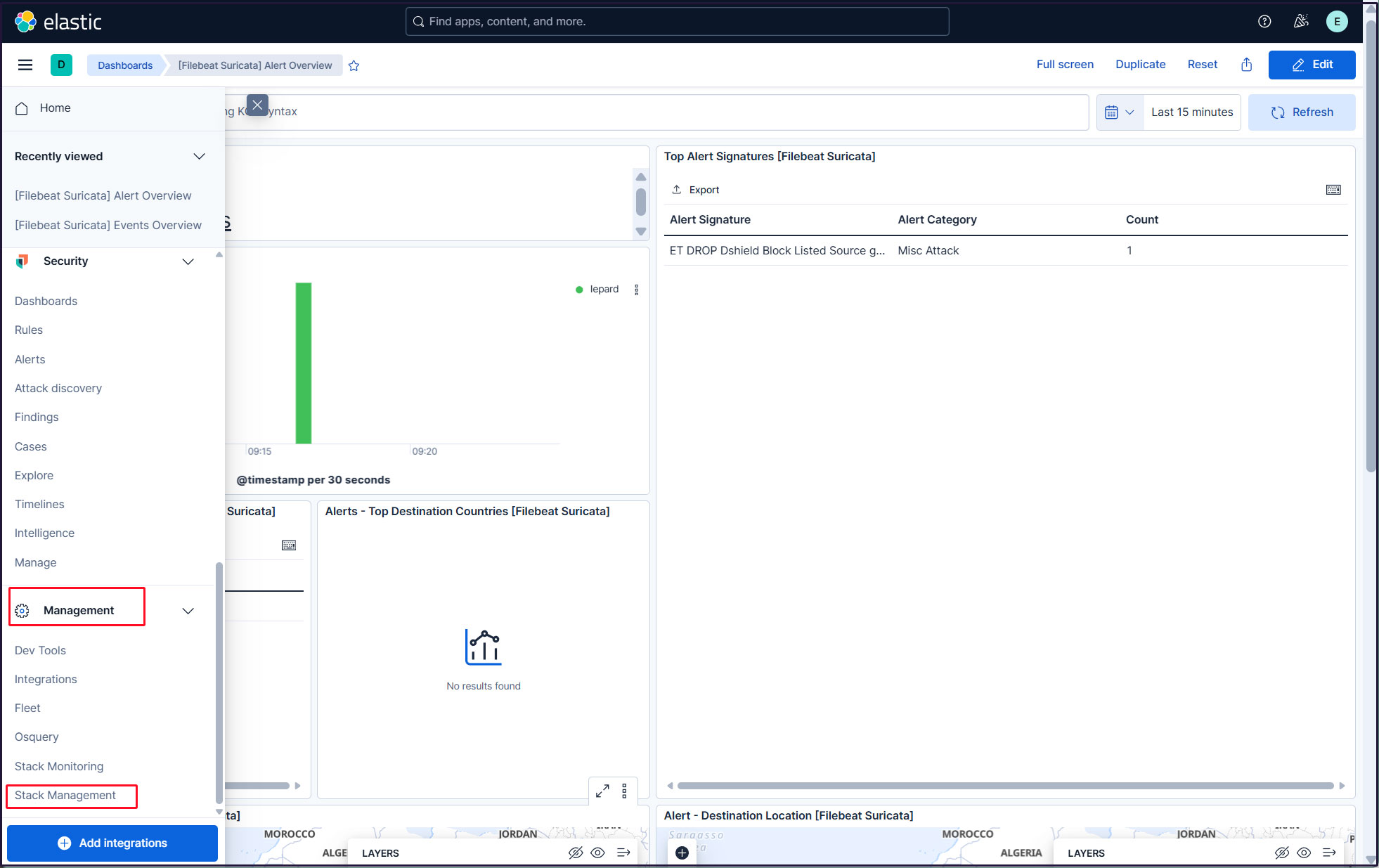Open Security Dashboards nav item
1379x868 pixels.
[x=46, y=301]
